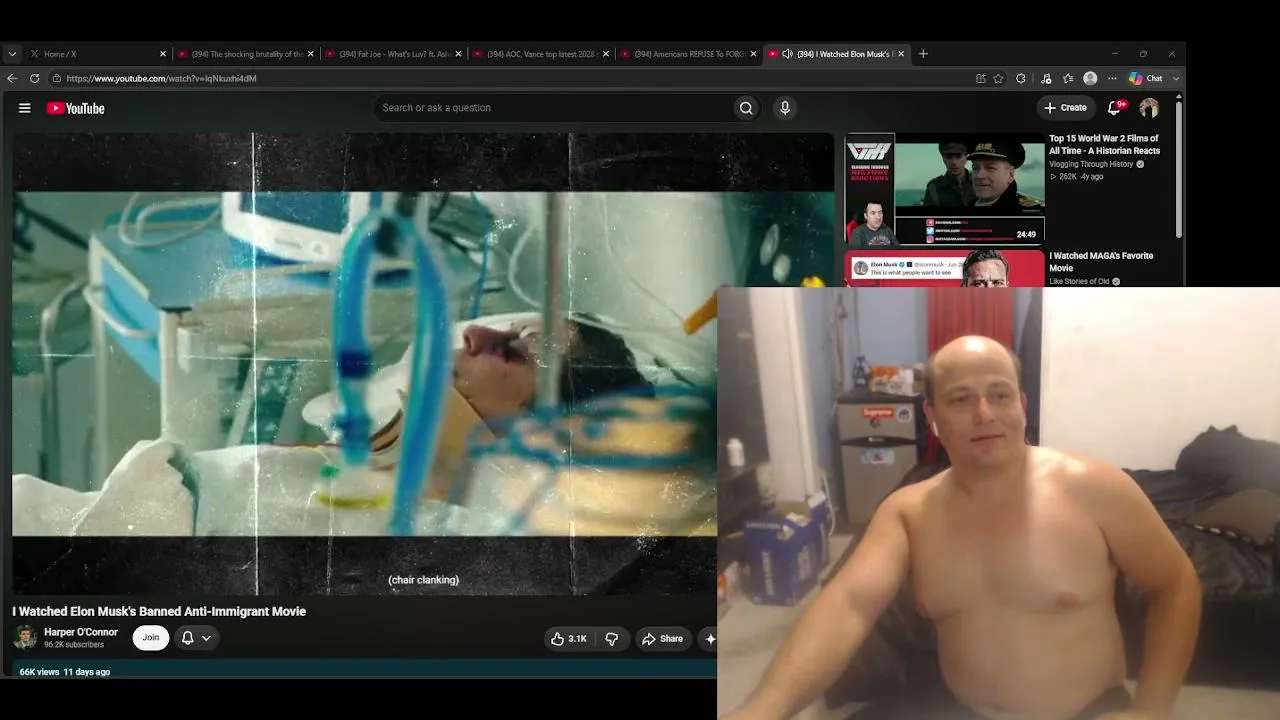Switch to the Home / X tab

tap(97, 54)
